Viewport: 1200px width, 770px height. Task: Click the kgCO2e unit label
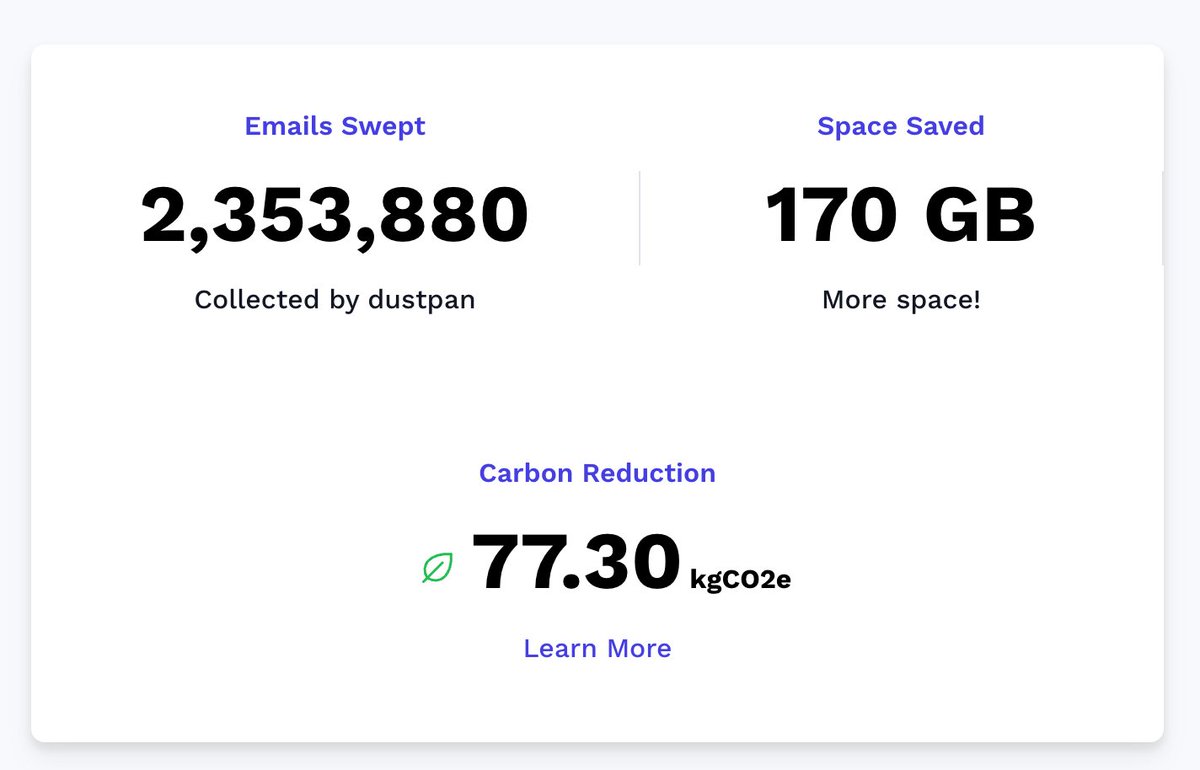pyautogui.click(x=741, y=580)
